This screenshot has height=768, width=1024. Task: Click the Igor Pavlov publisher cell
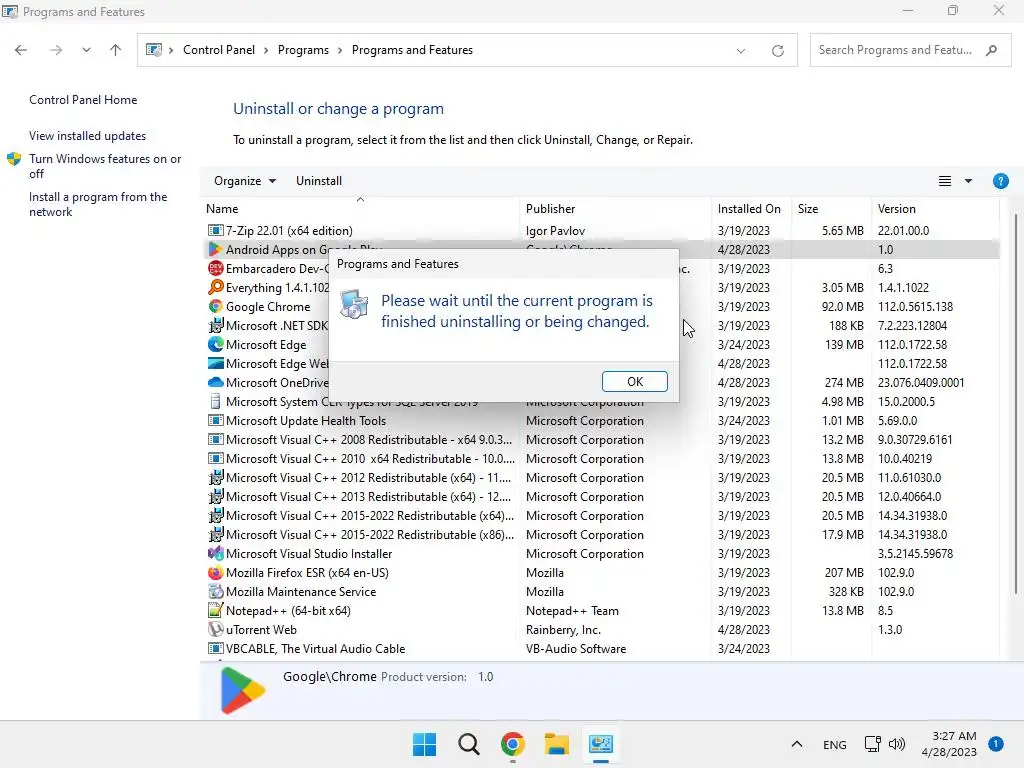[555, 231]
